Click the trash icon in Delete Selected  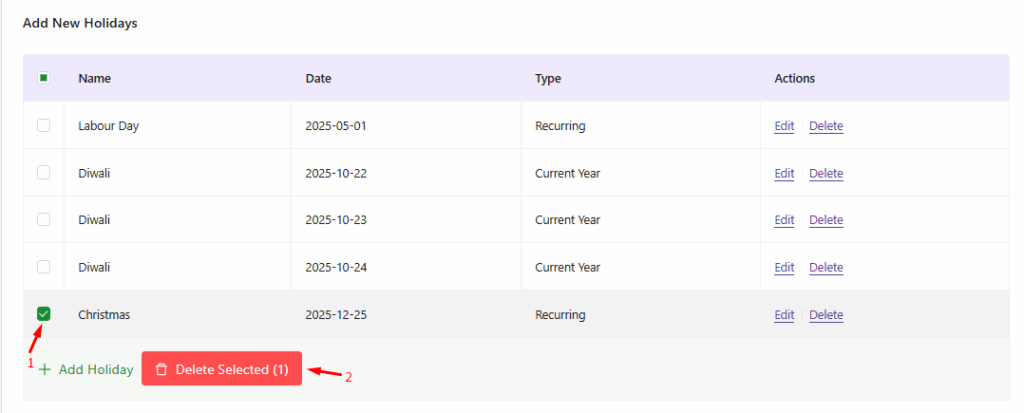[x=161, y=370]
